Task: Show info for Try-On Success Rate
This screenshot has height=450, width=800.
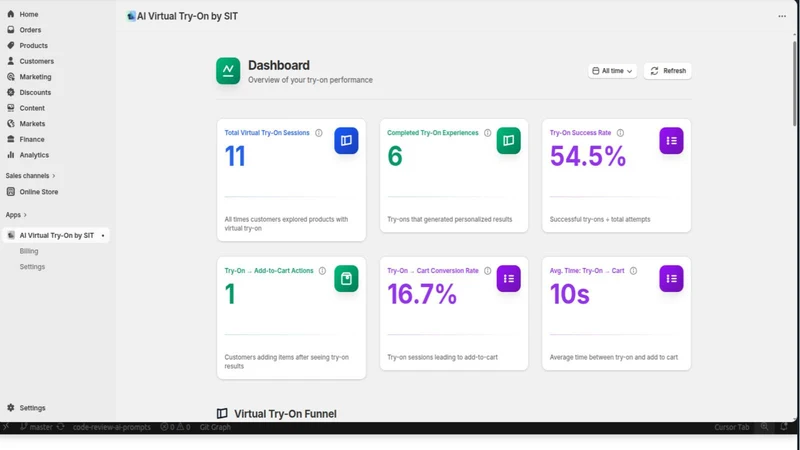Action: coord(620,133)
